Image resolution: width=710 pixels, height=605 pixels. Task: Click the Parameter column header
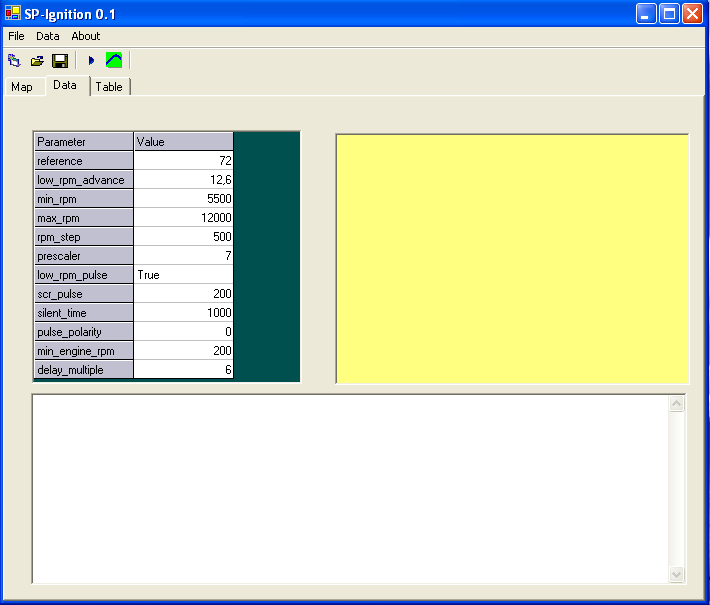(84, 142)
